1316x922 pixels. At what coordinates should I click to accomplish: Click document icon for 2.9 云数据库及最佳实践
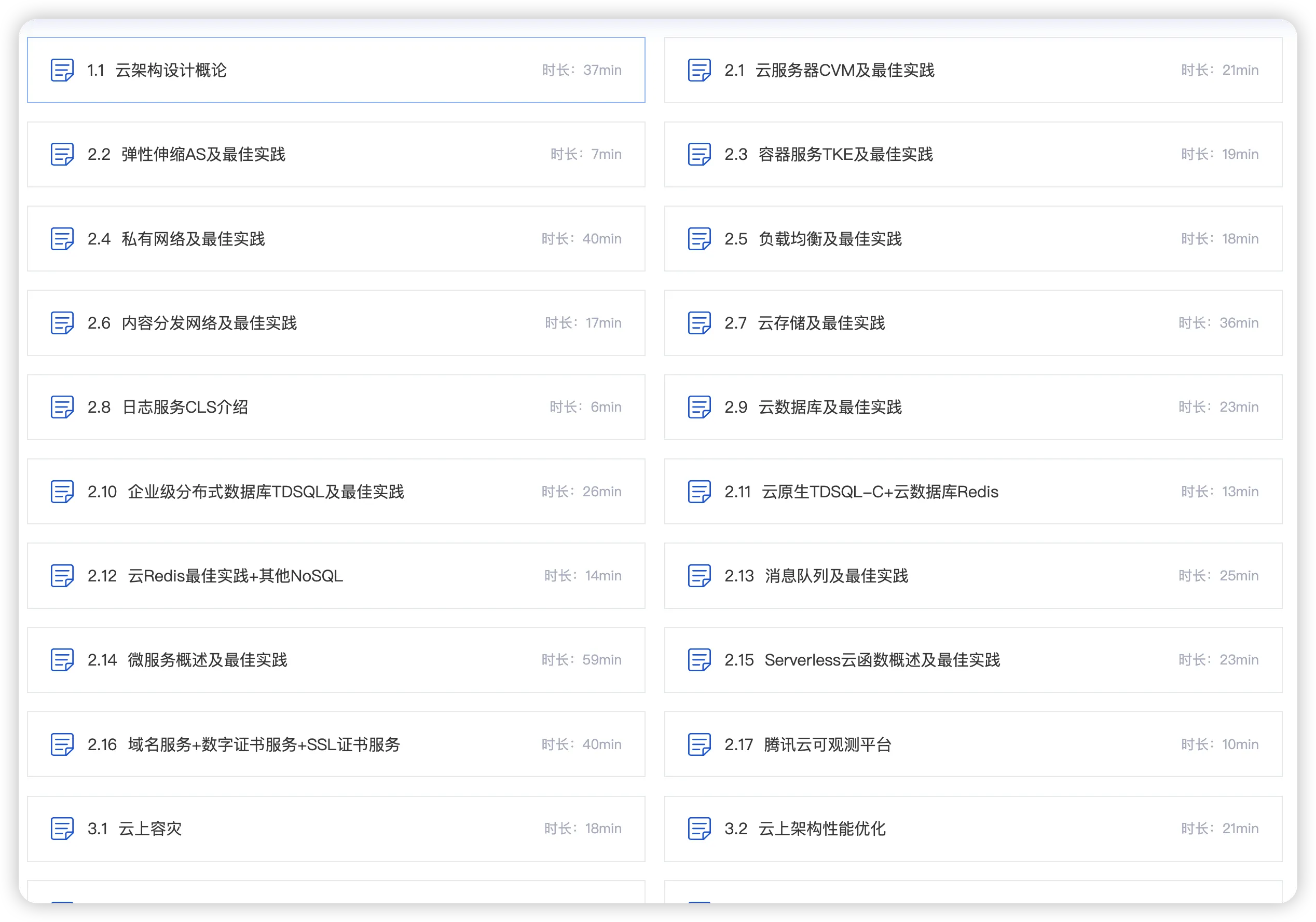pyautogui.click(x=700, y=407)
